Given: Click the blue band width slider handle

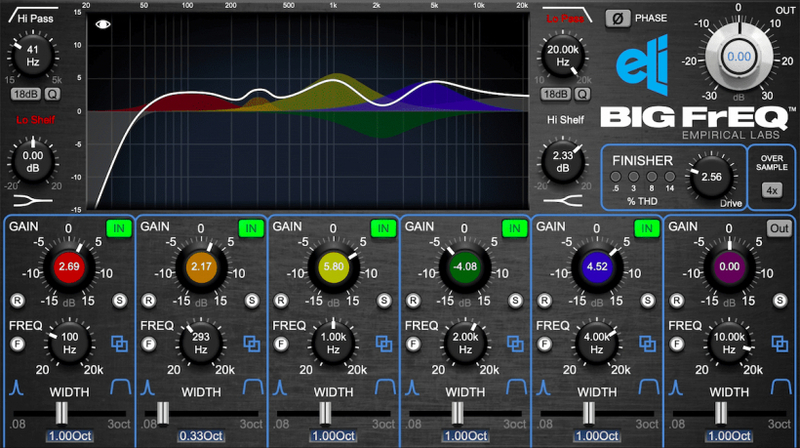Looking at the screenshot, I should pyautogui.click(x=589, y=413).
